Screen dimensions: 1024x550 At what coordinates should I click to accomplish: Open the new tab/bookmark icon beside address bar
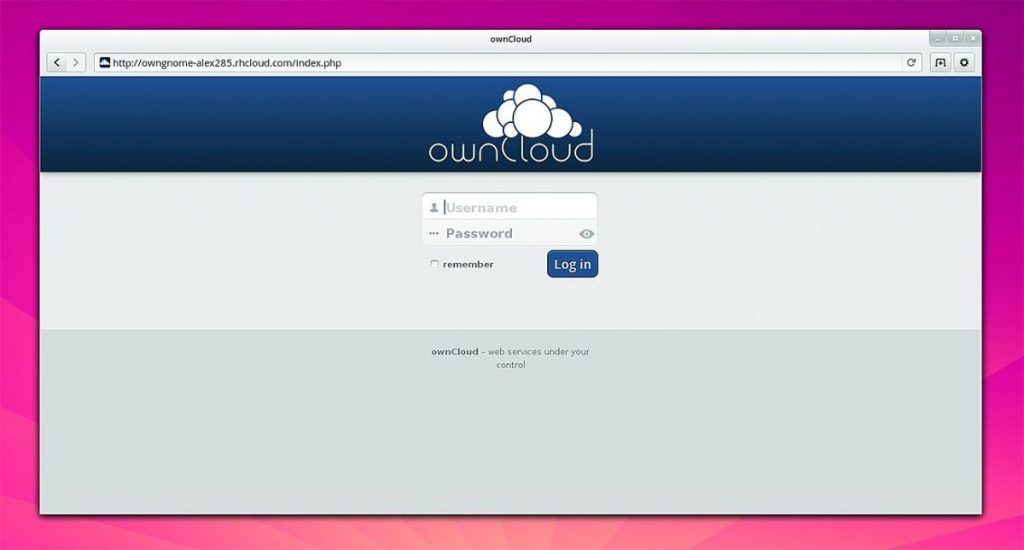(940, 63)
